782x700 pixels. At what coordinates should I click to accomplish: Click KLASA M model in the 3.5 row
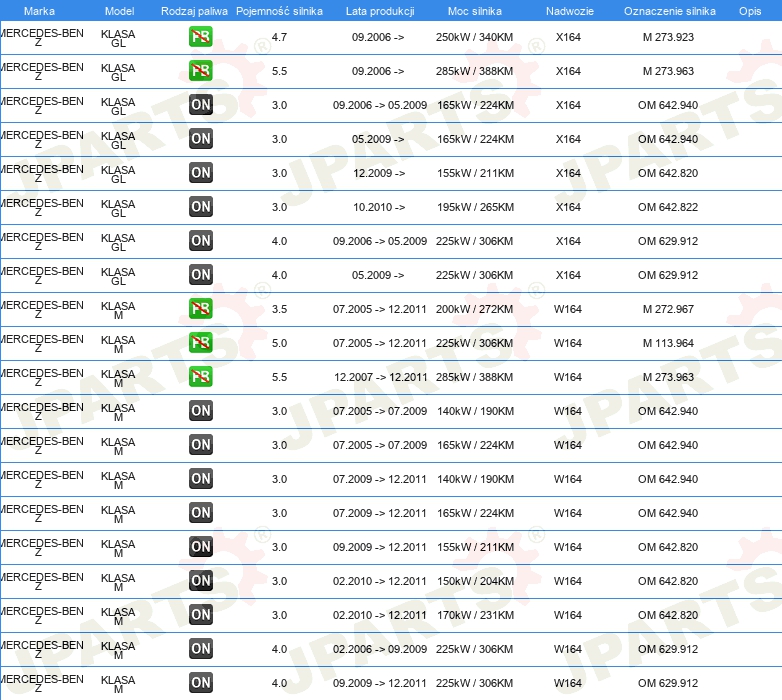[118, 310]
